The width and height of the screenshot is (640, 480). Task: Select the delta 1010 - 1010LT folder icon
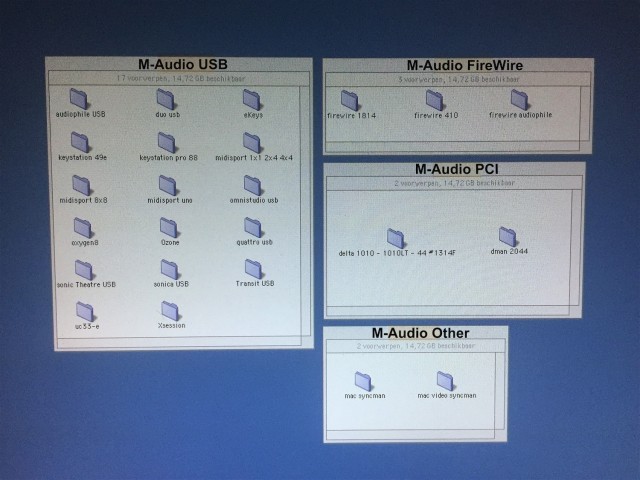tap(396, 238)
